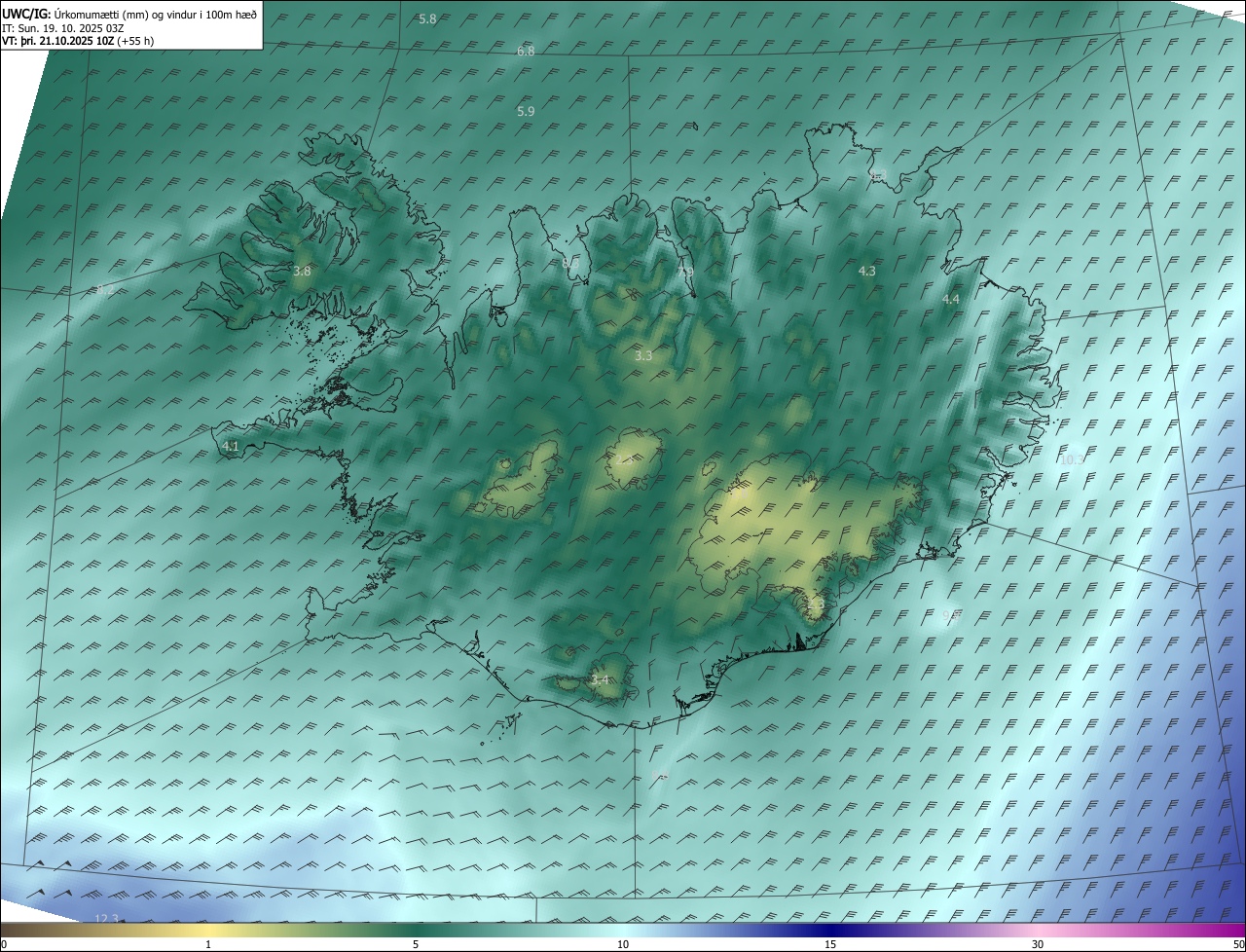1246x952 pixels.
Task: Click the 5.9 value label on the map
Action: [x=526, y=112]
